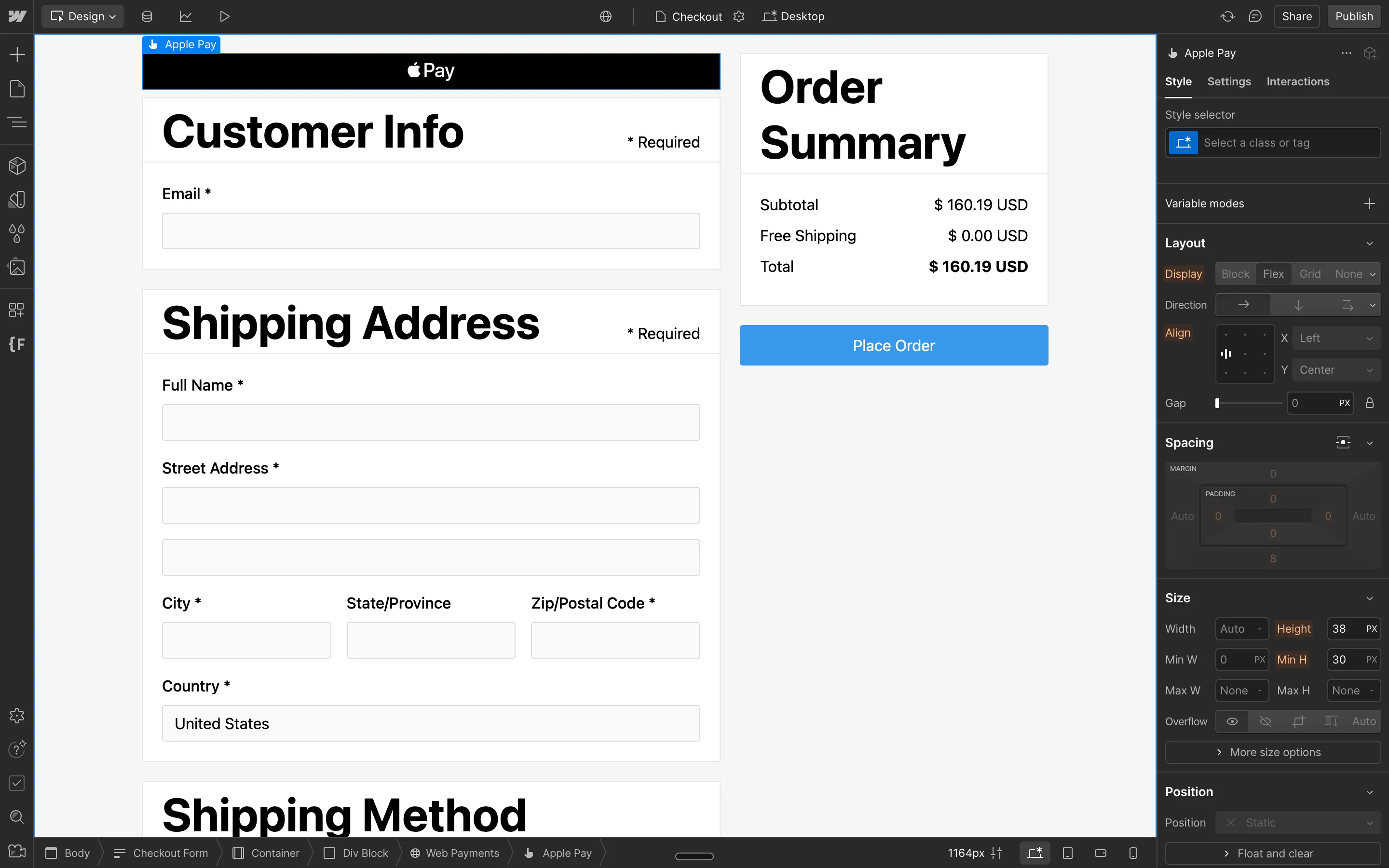Screen dimensions: 1389x868
Task: Click the Apple Pay options ellipsis
Action: point(1347,53)
